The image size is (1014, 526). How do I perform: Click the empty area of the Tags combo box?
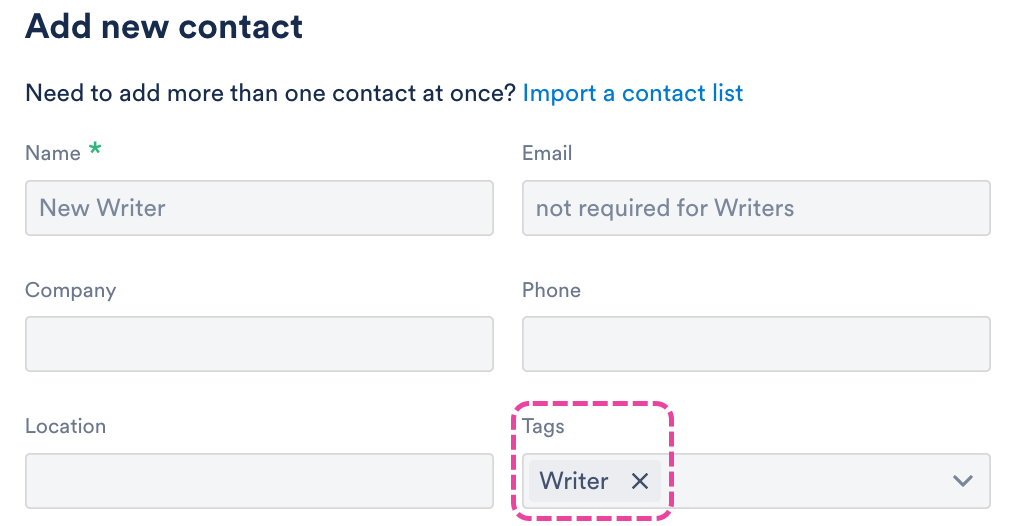(810, 481)
